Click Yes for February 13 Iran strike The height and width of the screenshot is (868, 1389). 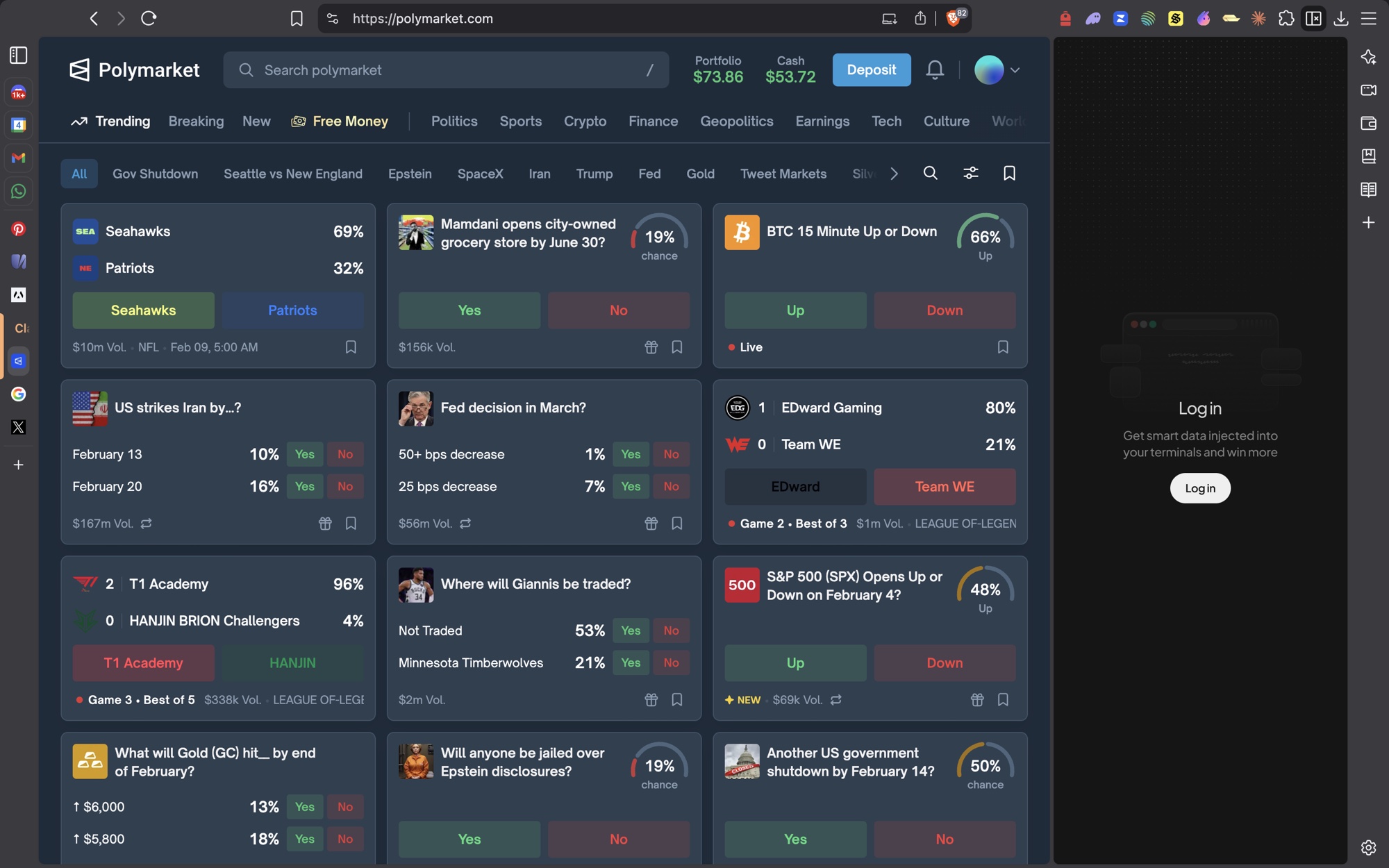305,454
